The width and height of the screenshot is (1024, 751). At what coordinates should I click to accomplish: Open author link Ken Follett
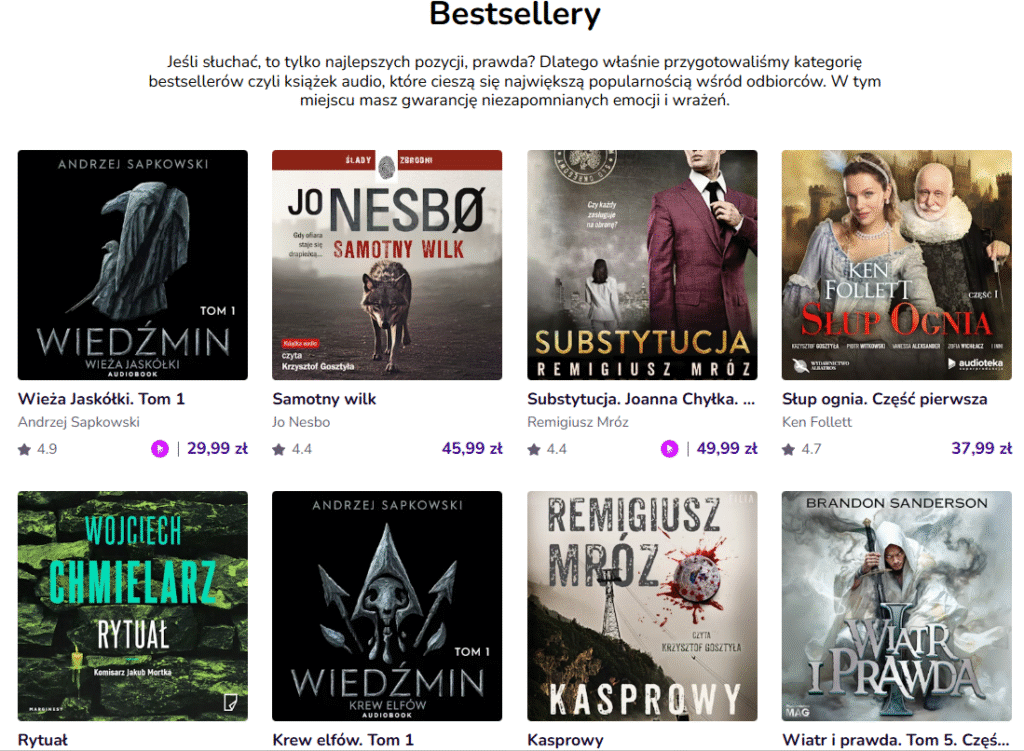tap(817, 423)
